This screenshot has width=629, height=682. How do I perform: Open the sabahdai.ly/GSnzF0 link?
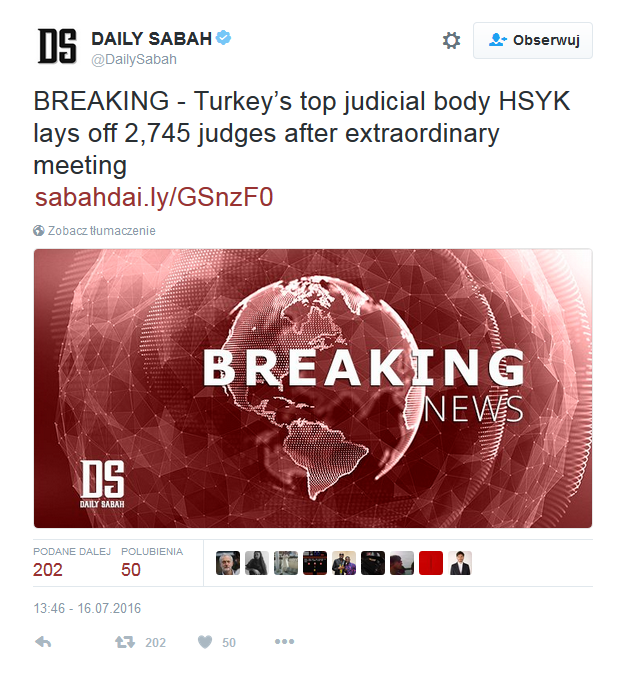click(154, 197)
